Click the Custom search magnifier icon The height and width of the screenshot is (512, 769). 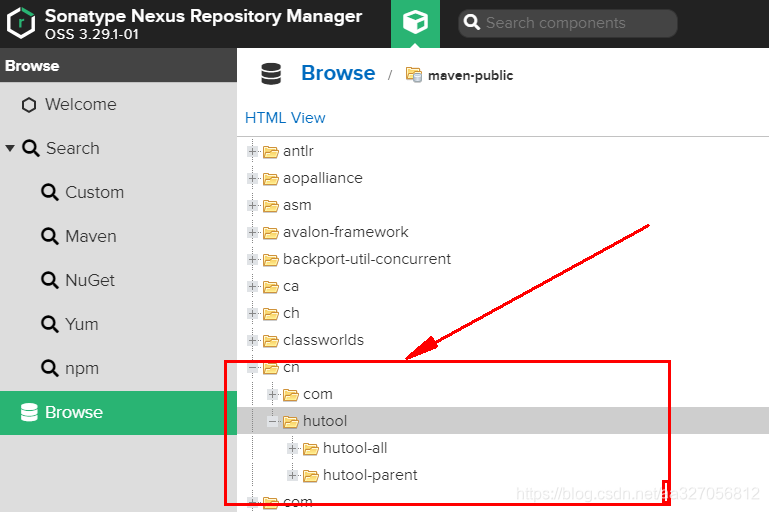point(50,192)
